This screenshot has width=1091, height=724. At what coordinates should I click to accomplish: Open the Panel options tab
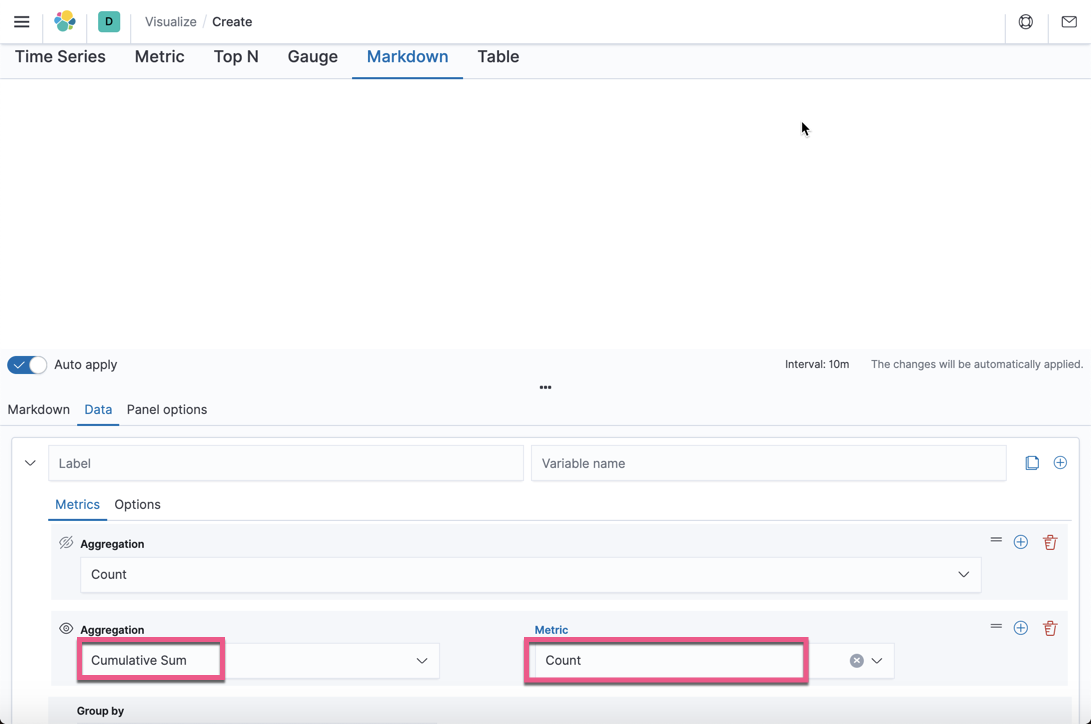click(x=166, y=409)
